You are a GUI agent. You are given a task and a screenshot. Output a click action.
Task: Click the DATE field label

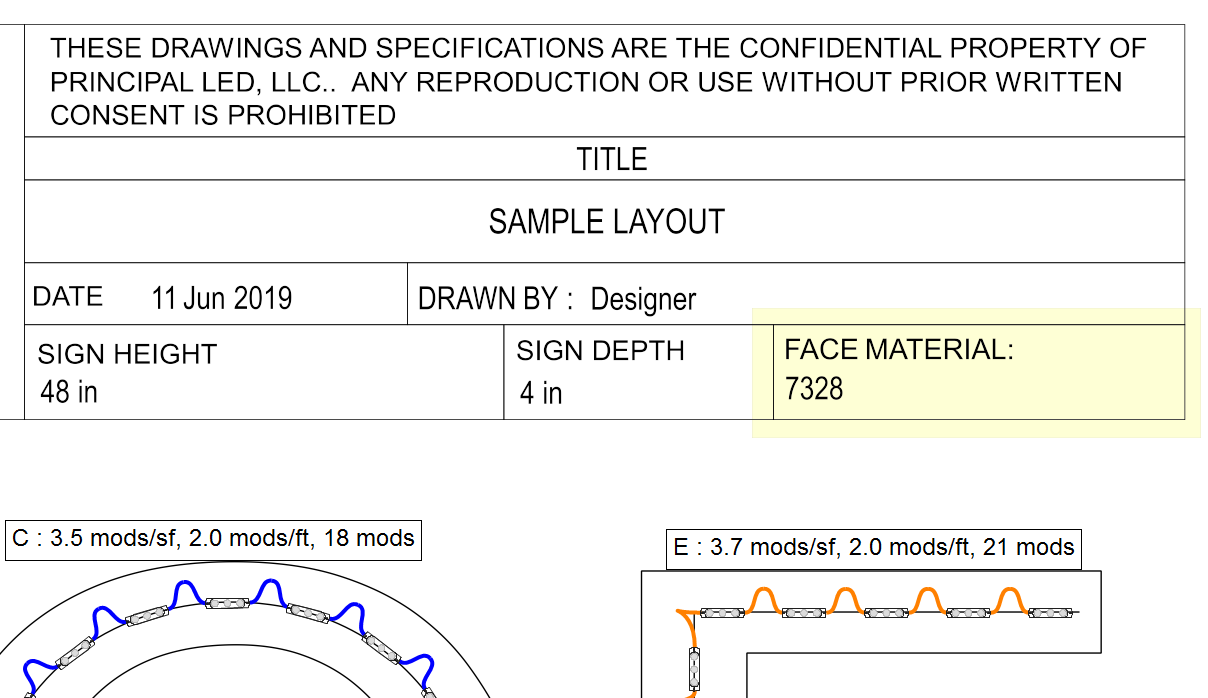coord(68,297)
